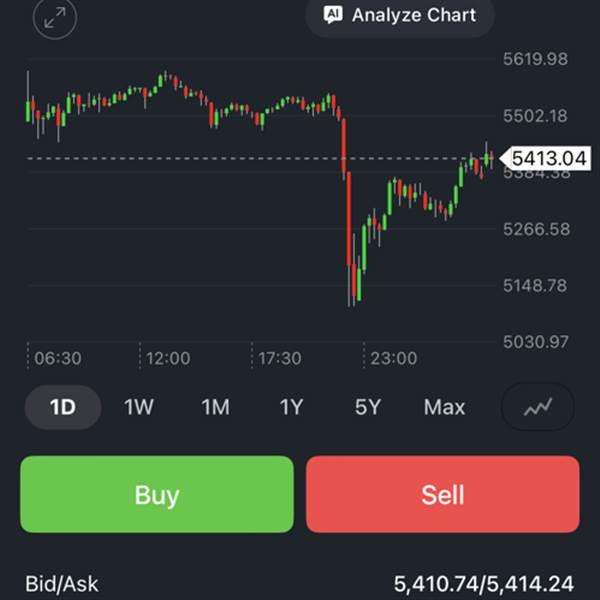Switch to the 1W timeframe
The width and height of the screenshot is (600, 600).
(139, 407)
